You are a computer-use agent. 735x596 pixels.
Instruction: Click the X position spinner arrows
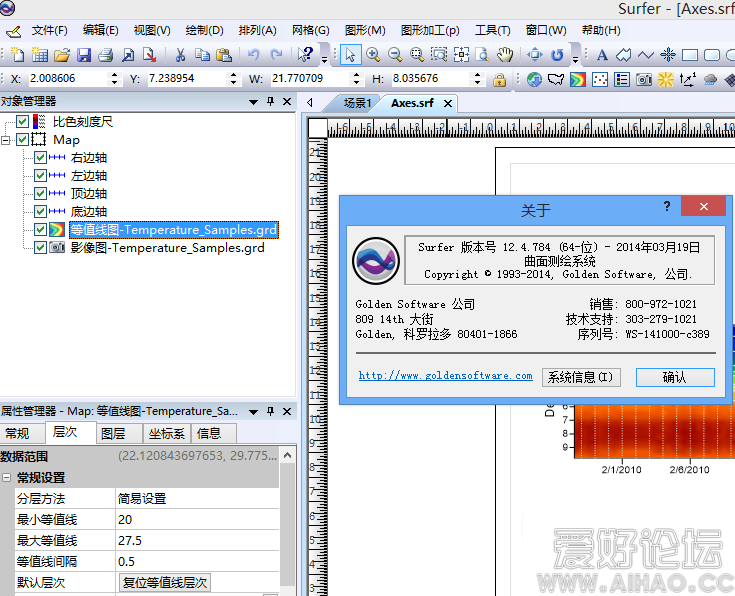pos(114,79)
